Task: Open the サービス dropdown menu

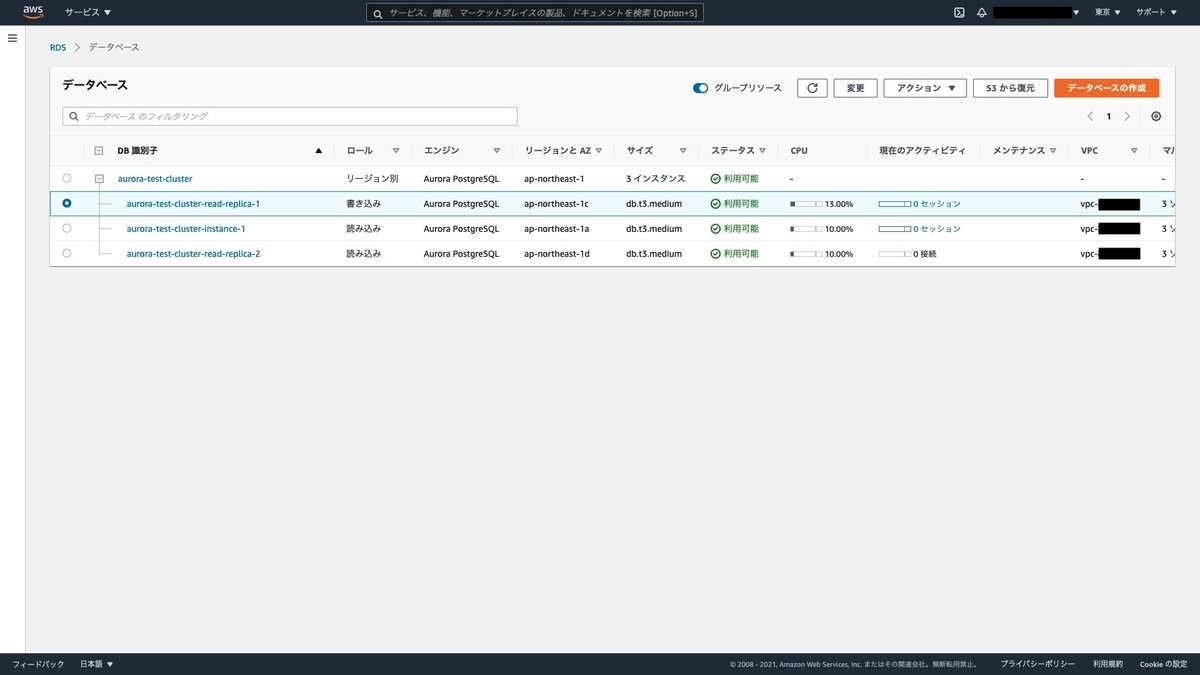Action: [x=88, y=12]
